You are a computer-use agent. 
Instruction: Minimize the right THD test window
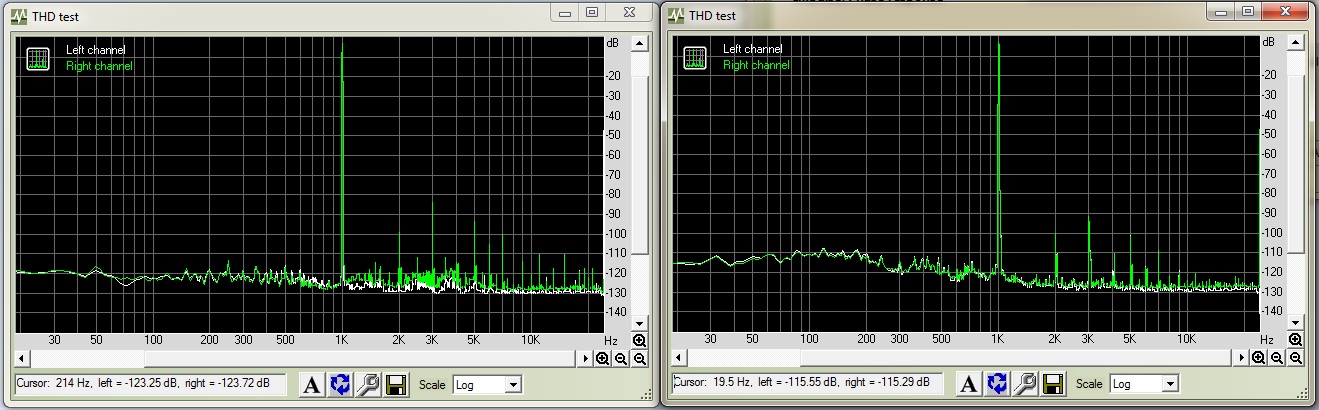[x=1222, y=11]
